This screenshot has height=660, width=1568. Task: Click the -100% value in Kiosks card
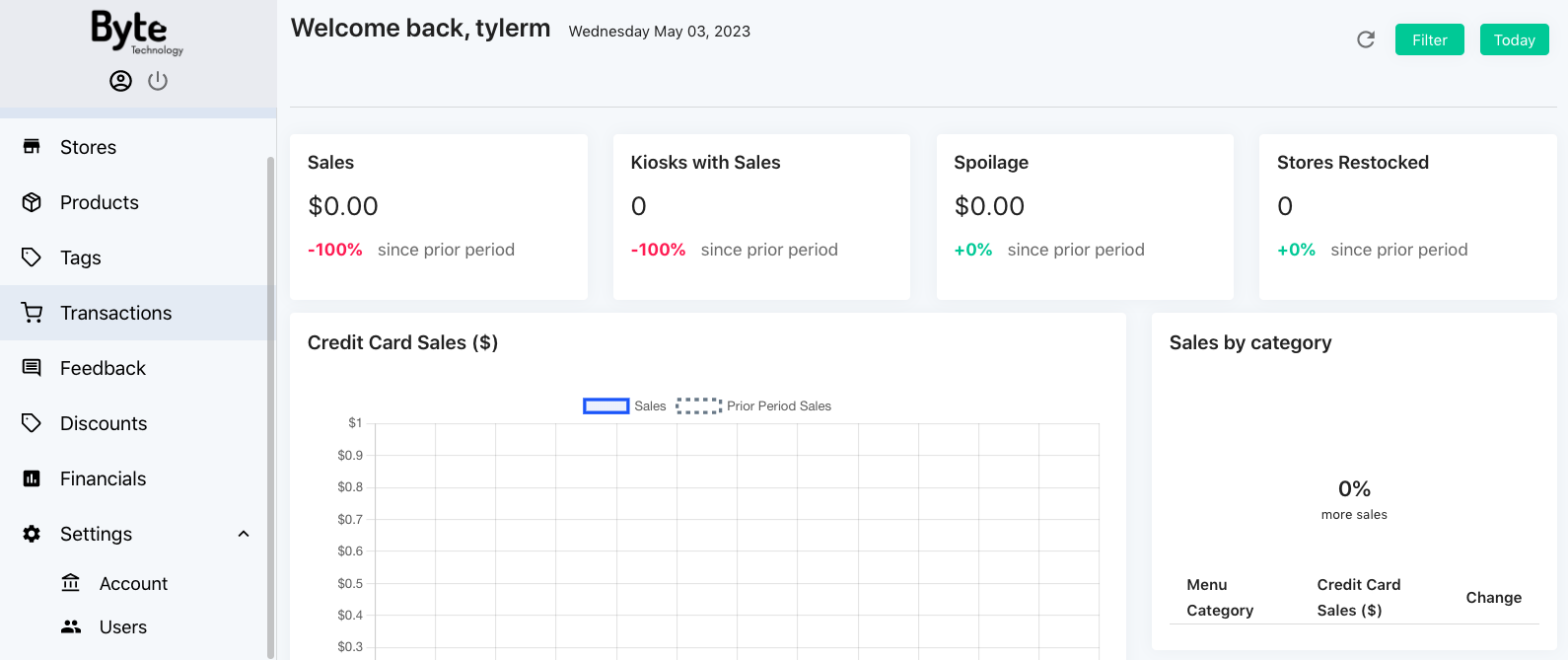(658, 250)
